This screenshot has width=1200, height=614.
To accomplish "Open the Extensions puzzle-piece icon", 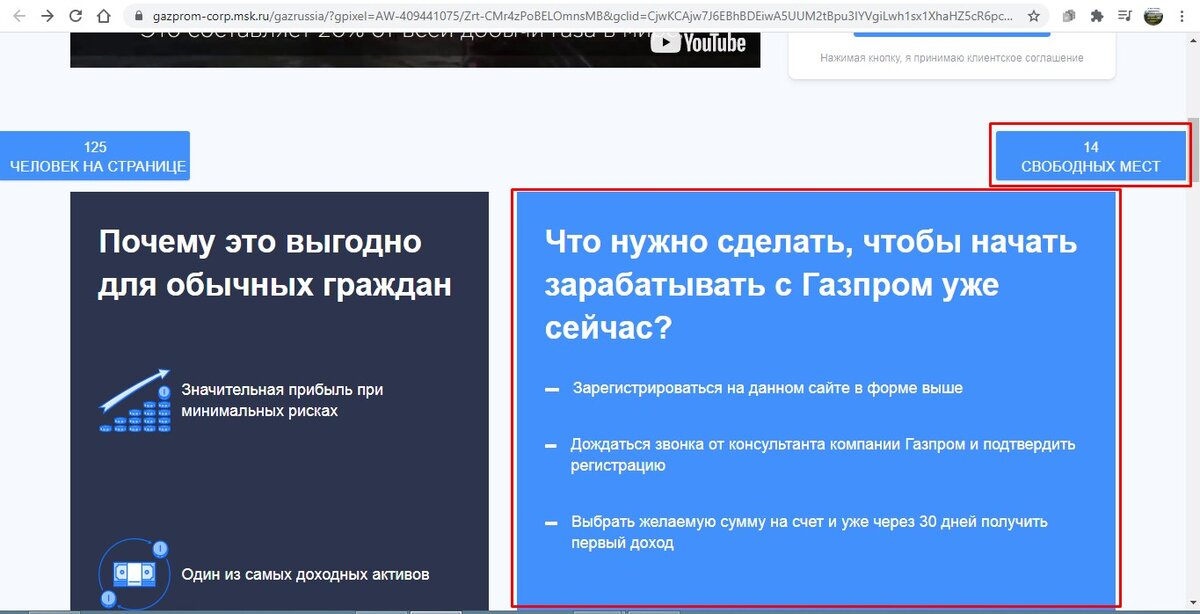I will coord(1097,16).
